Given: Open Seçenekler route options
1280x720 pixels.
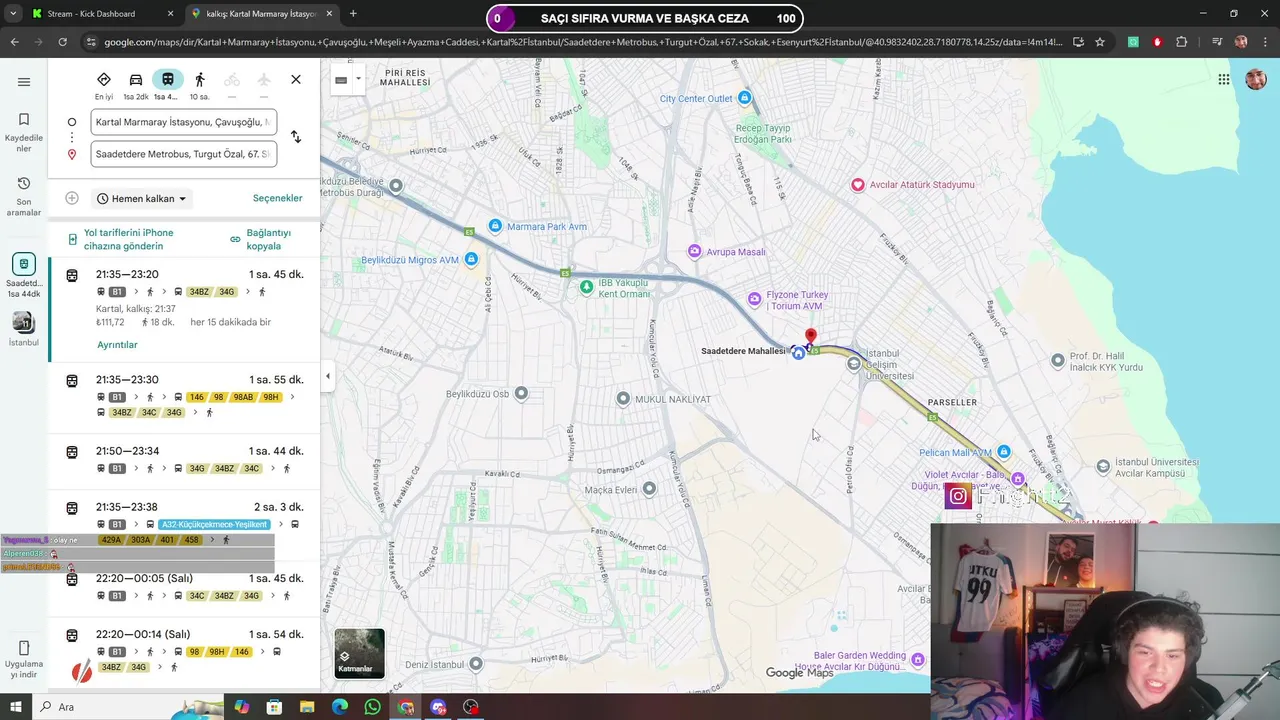Looking at the screenshot, I should 277,198.
